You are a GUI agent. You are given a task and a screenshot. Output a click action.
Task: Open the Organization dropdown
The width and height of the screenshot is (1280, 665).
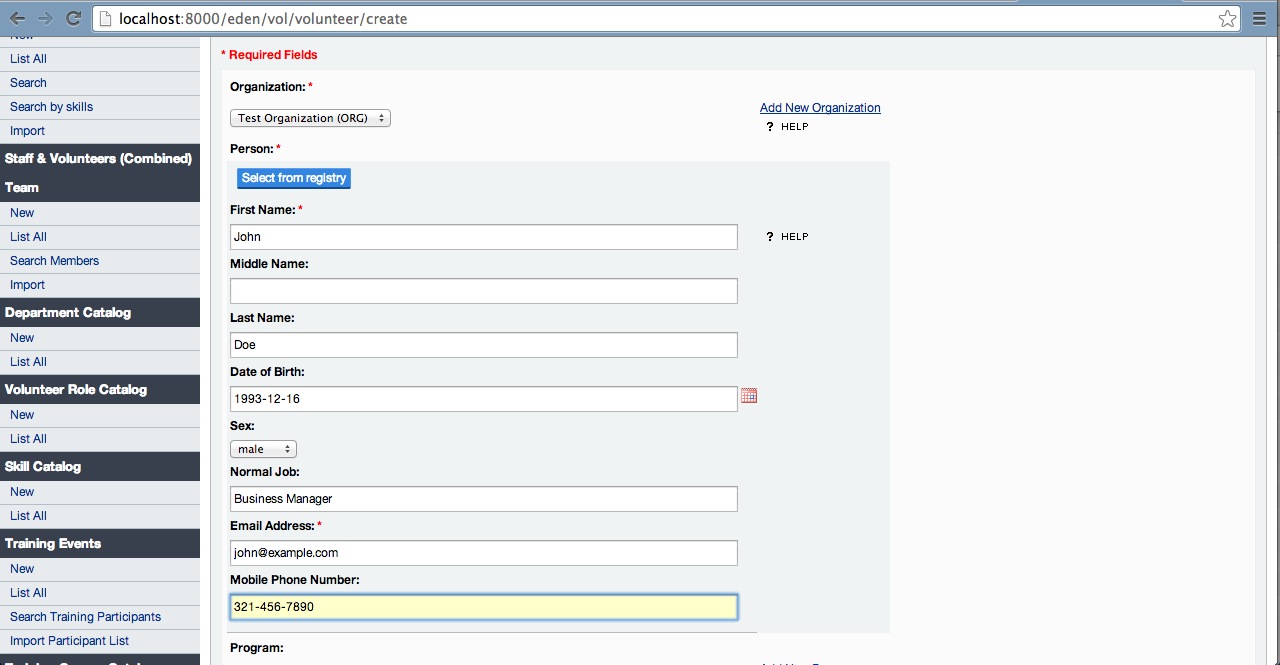(x=310, y=118)
